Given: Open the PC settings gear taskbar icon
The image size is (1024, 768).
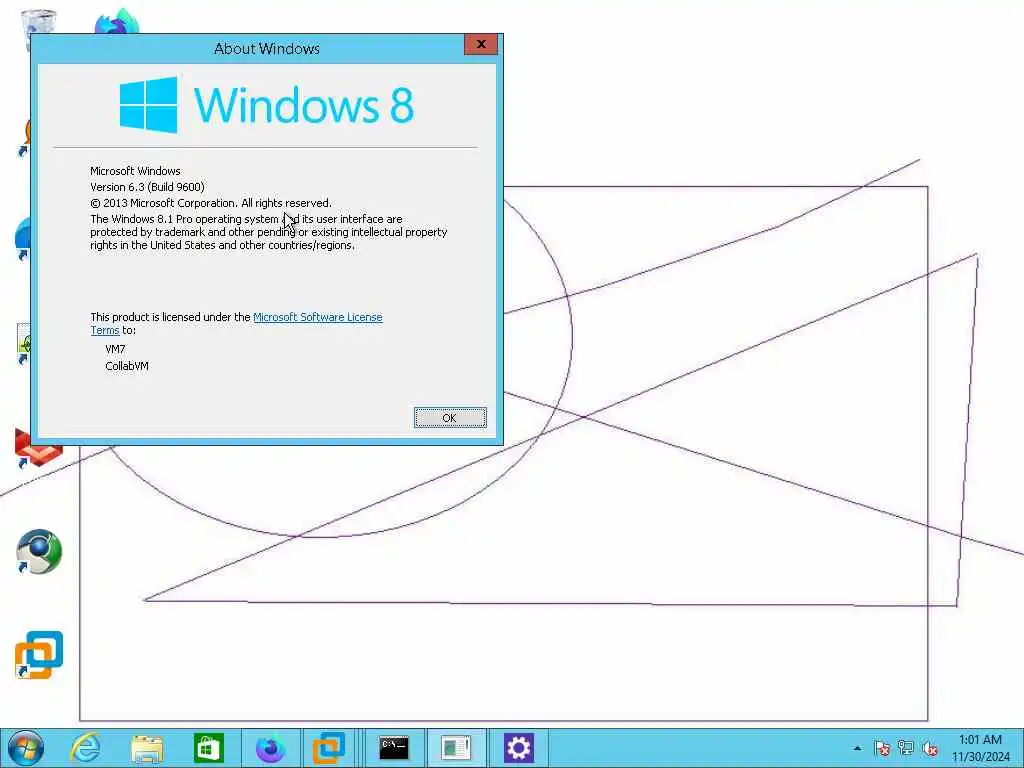Looking at the screenshot, I should coord(519,748).
